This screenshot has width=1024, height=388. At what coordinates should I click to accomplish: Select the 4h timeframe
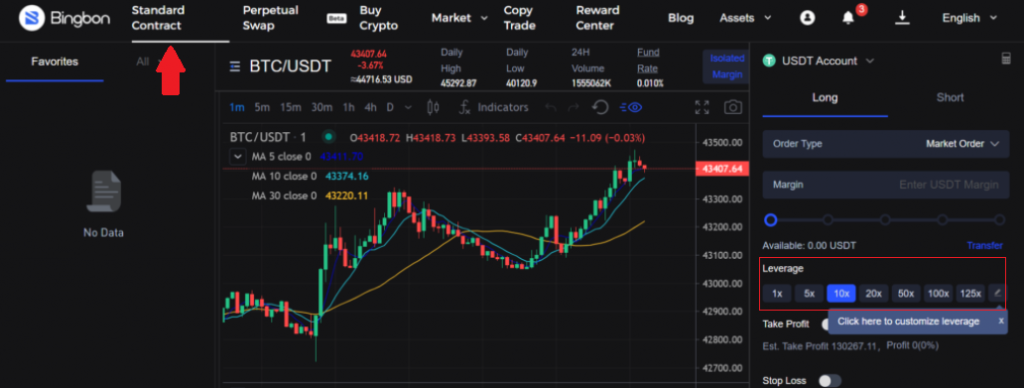point(370,107)
